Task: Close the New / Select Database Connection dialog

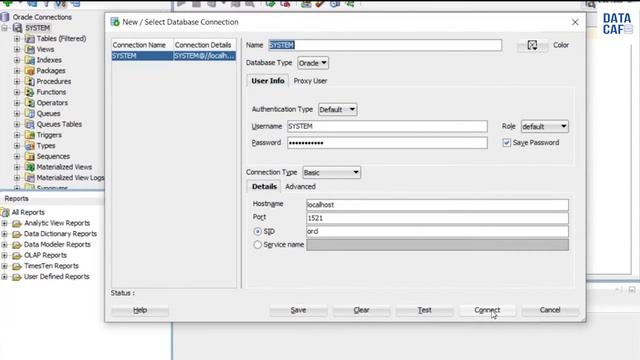Action: click(x=575, y=22)
